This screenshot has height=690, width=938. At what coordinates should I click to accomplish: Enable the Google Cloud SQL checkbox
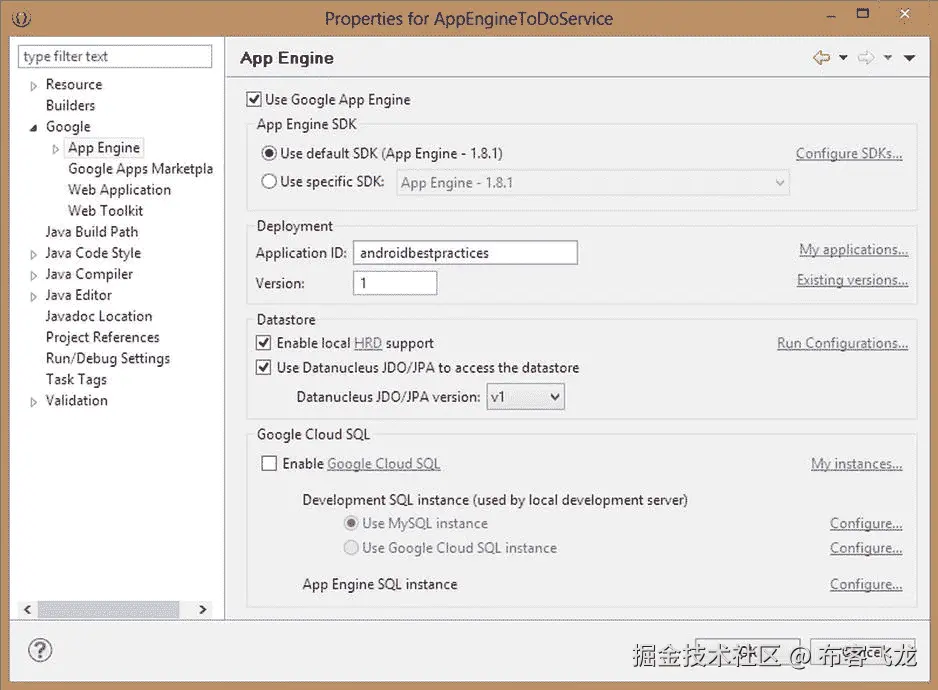coord(269,464)
